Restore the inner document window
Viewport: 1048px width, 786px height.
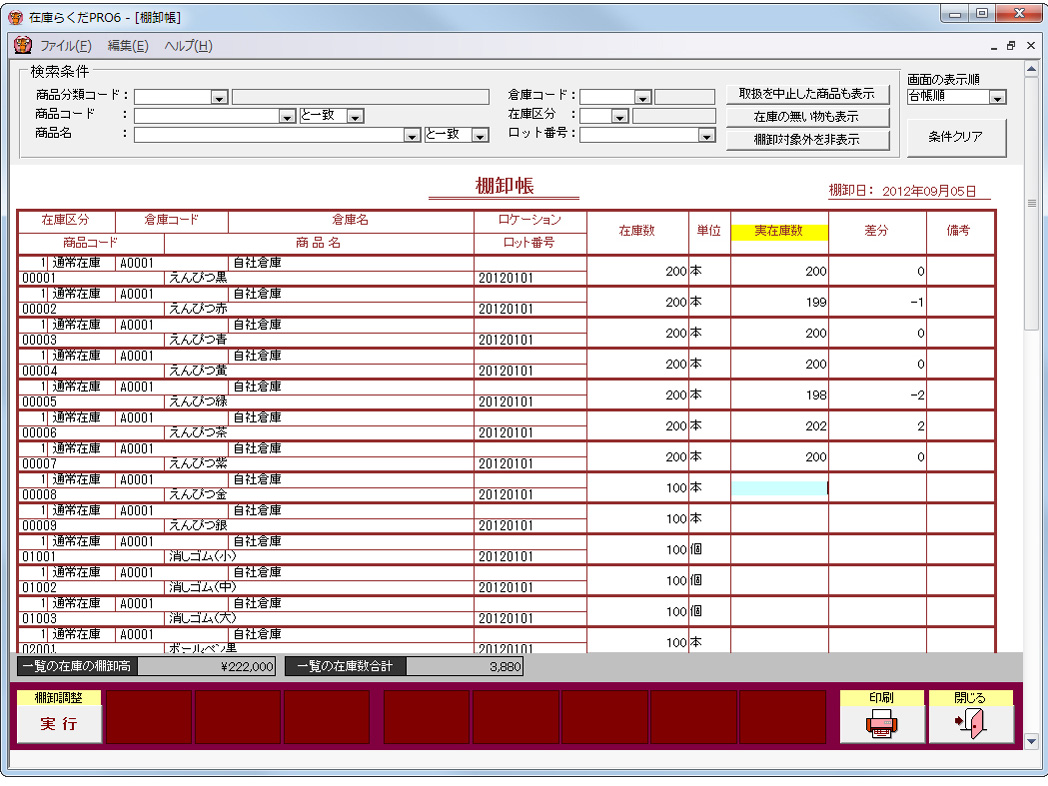click(x=1011, y=46)
